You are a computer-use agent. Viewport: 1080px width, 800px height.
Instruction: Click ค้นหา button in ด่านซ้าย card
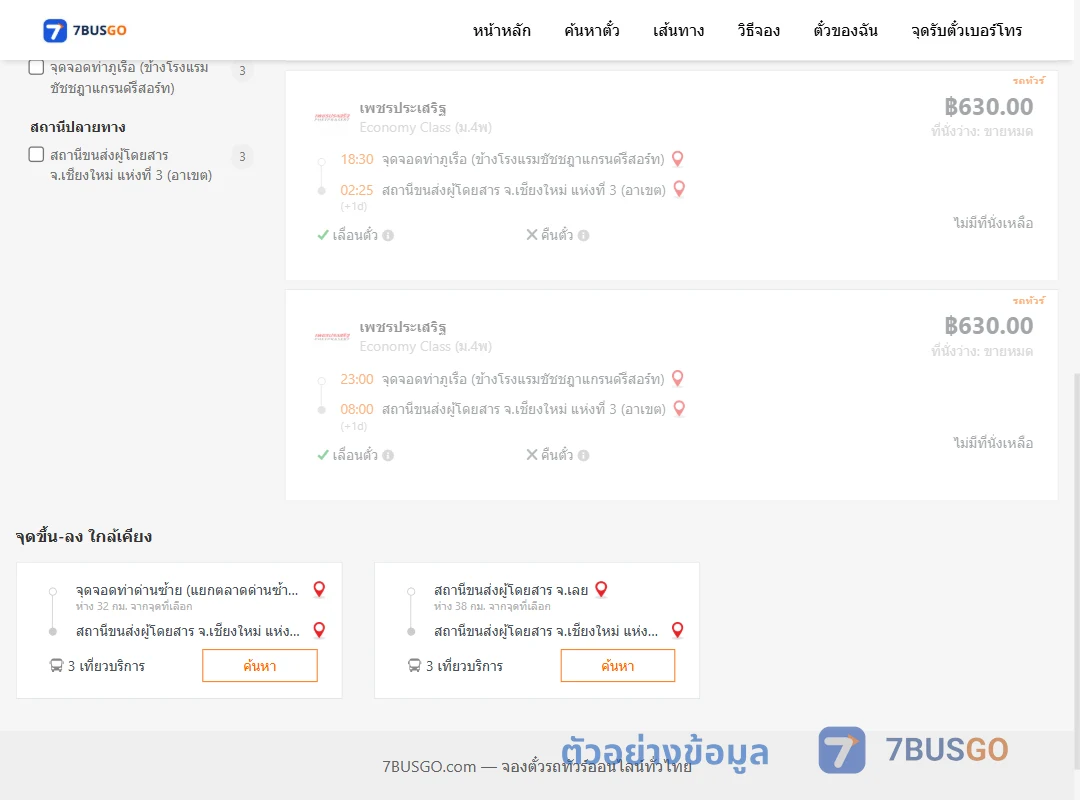(260, 666)
